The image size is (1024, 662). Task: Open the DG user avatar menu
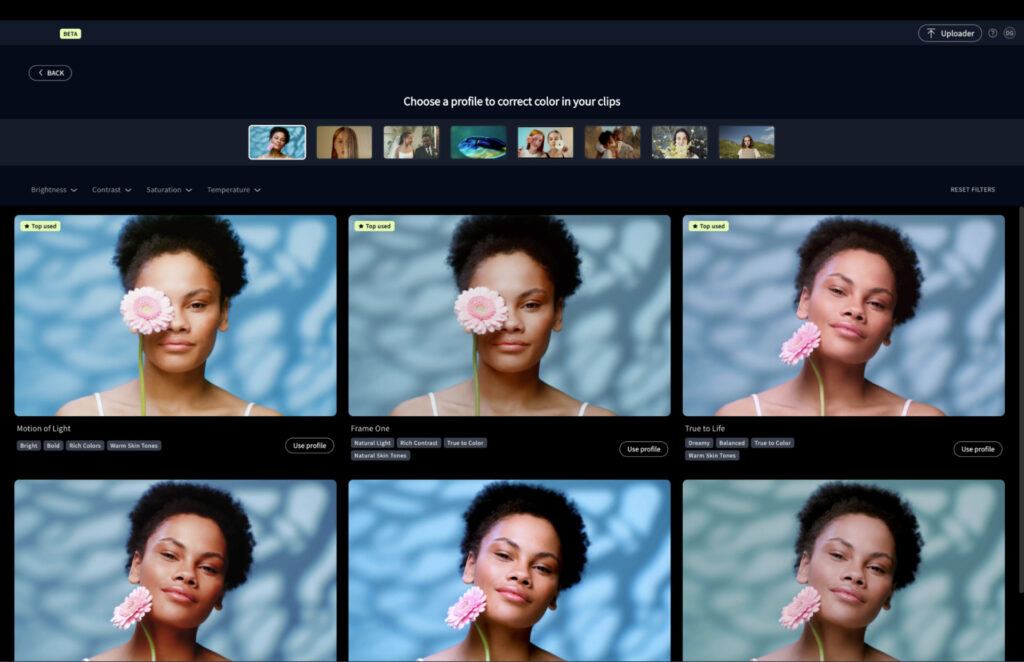(x=1009, y=33)
